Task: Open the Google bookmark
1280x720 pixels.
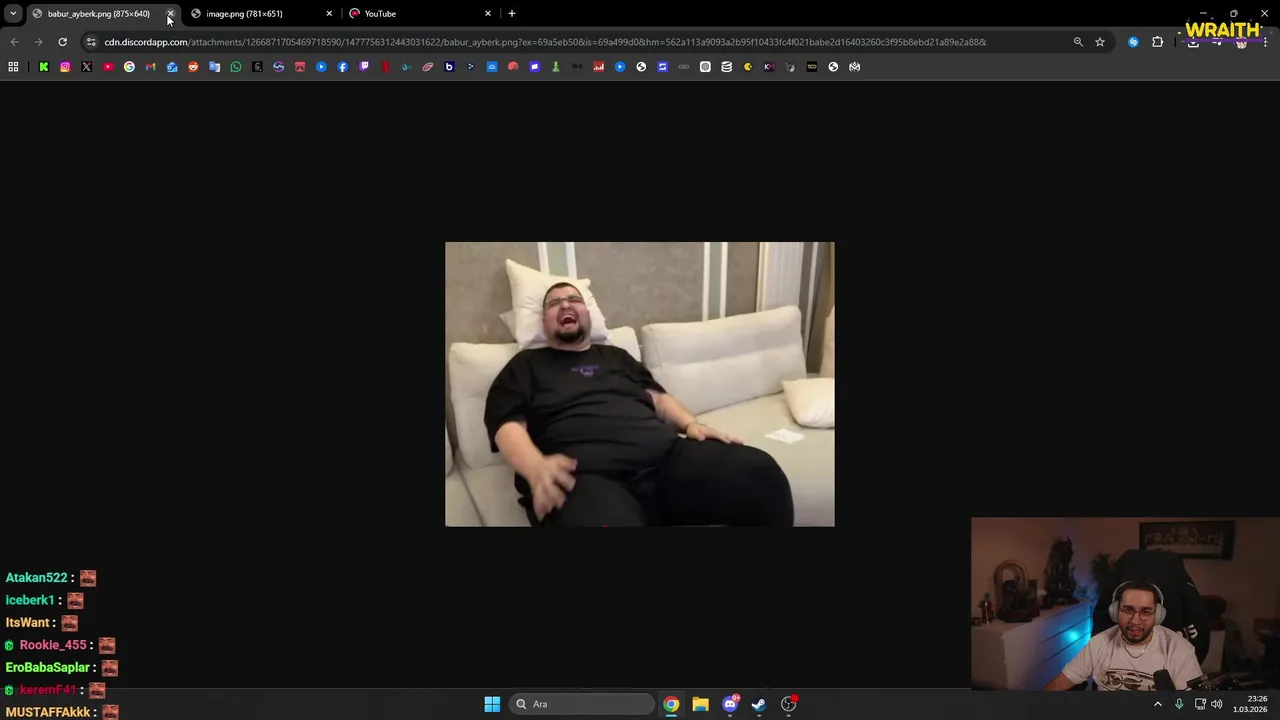Action: click(x=129, y=67)
